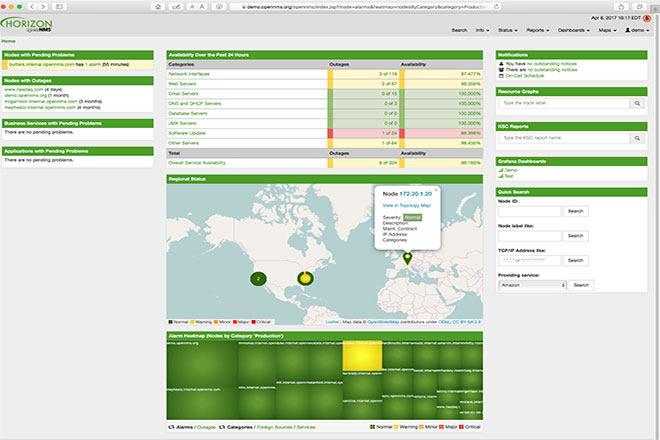Switch heatmap to Foreign Sources
Viewport: 660px width, 440px height.
tap(274, 427)
